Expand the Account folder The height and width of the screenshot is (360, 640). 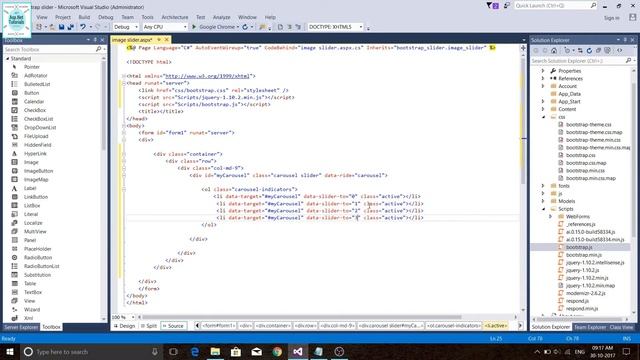tap(543, 87)
